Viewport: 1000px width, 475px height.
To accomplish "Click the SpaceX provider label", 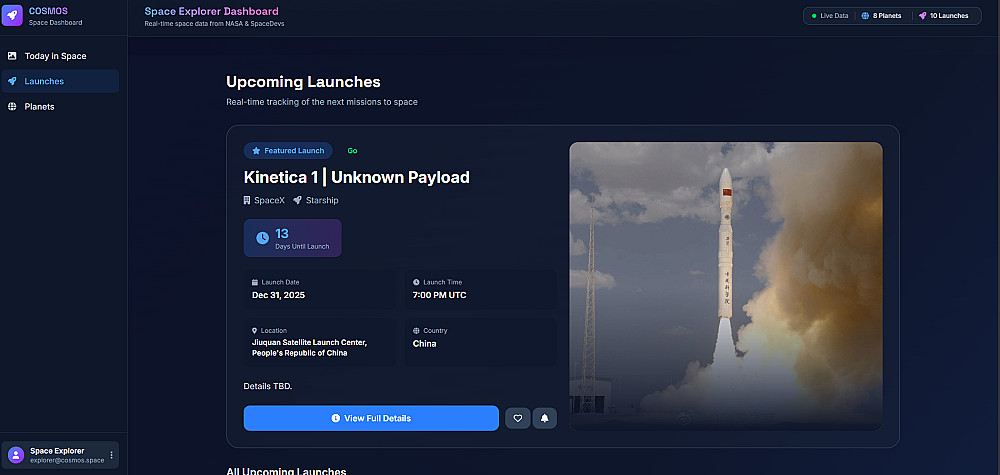I will 270,201.
